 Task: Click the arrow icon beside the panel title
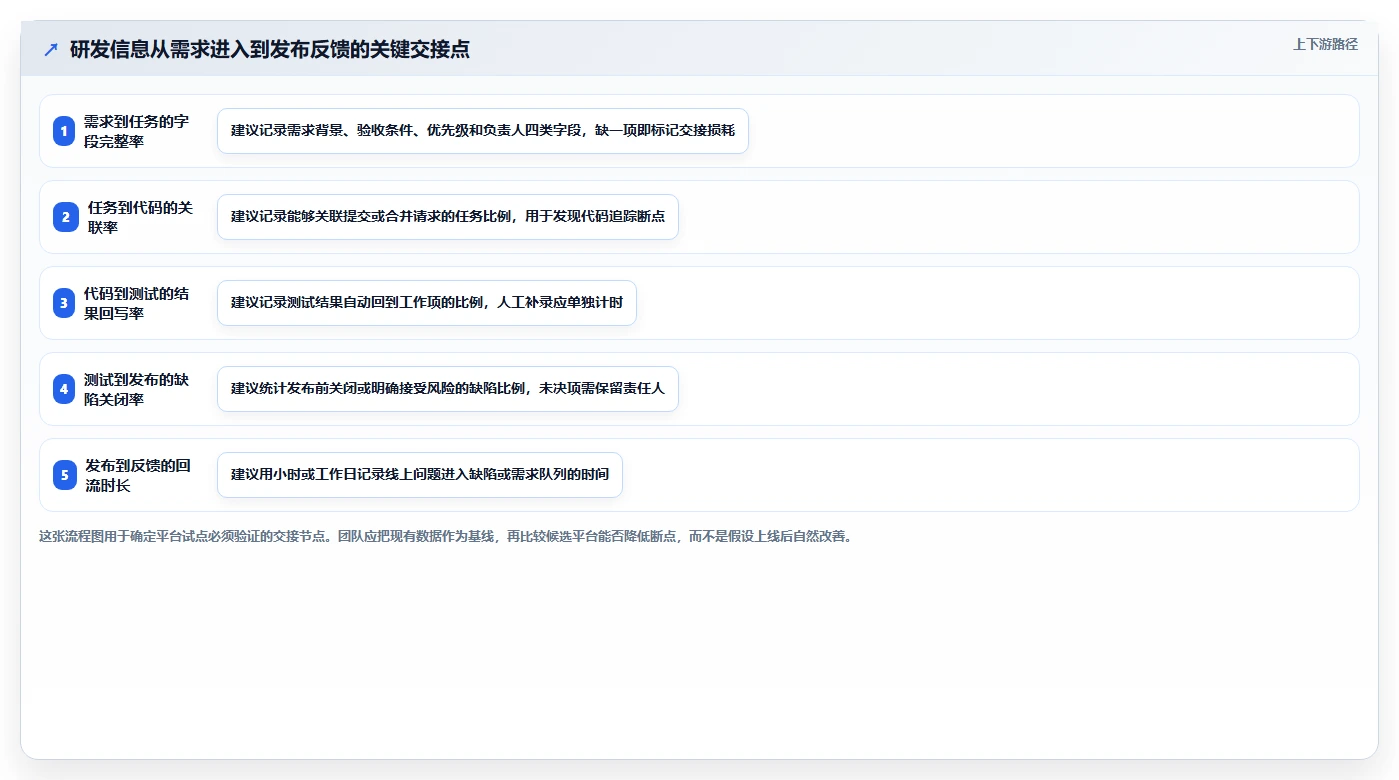[x=51, y=49]
